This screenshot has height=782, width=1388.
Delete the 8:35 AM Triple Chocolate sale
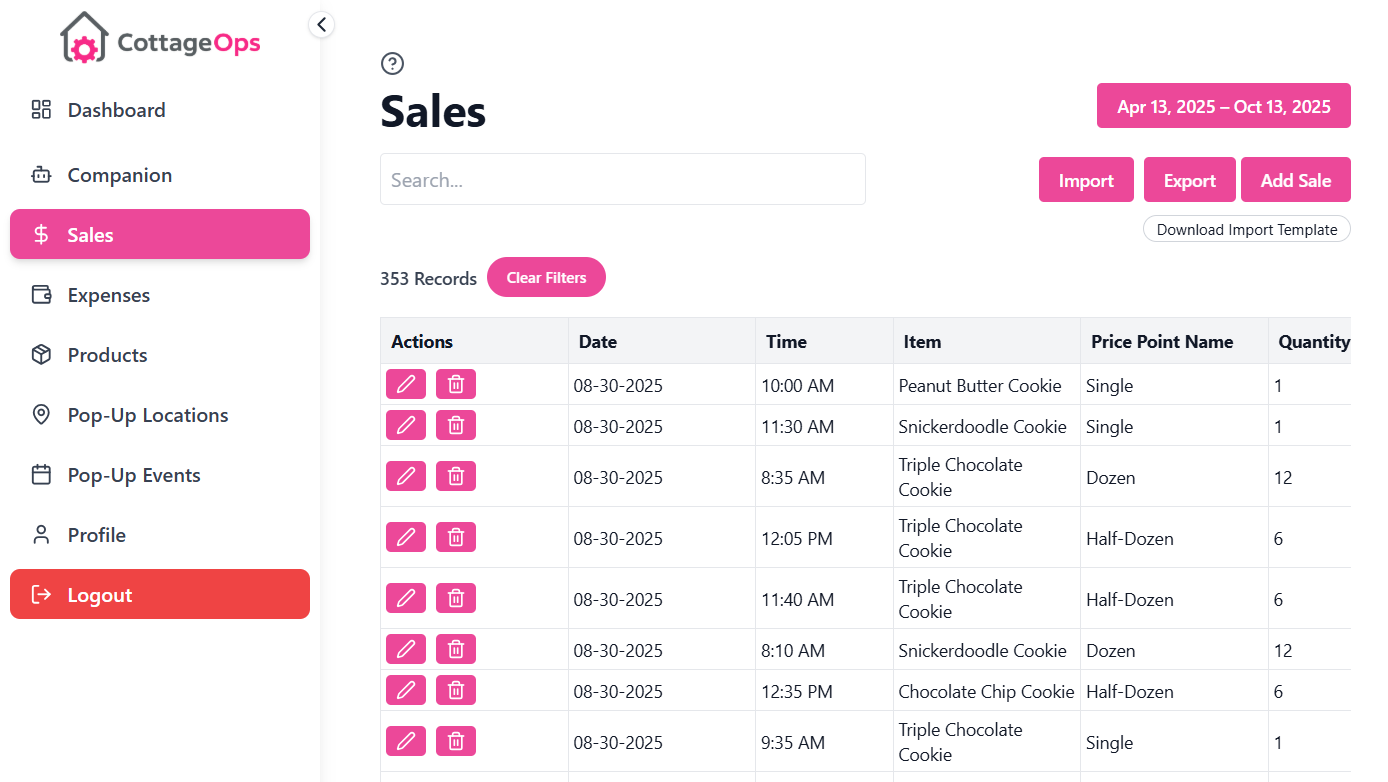coord(456,477)
